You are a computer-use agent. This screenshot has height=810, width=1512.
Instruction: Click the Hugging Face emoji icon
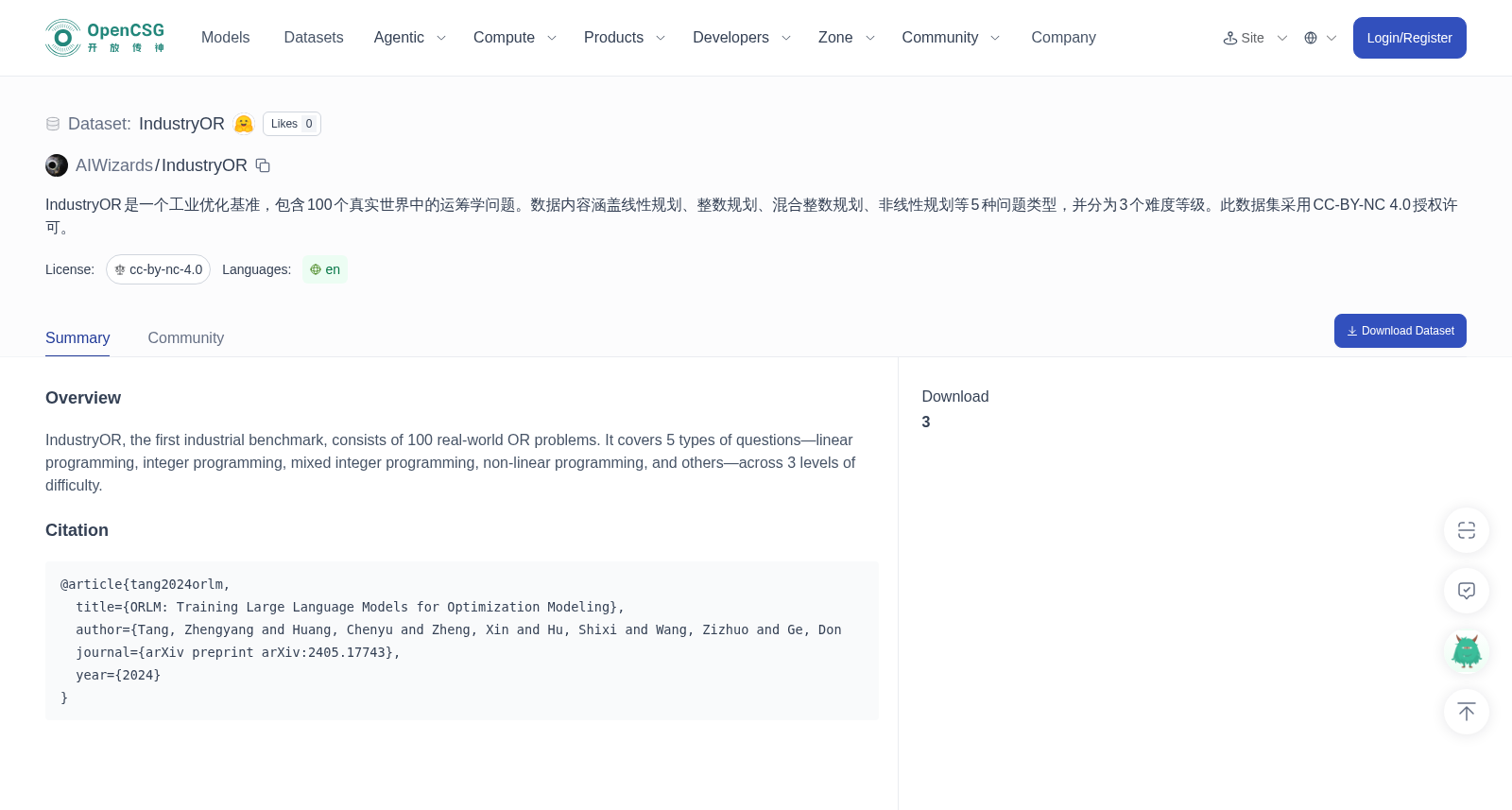coord(244,124)
